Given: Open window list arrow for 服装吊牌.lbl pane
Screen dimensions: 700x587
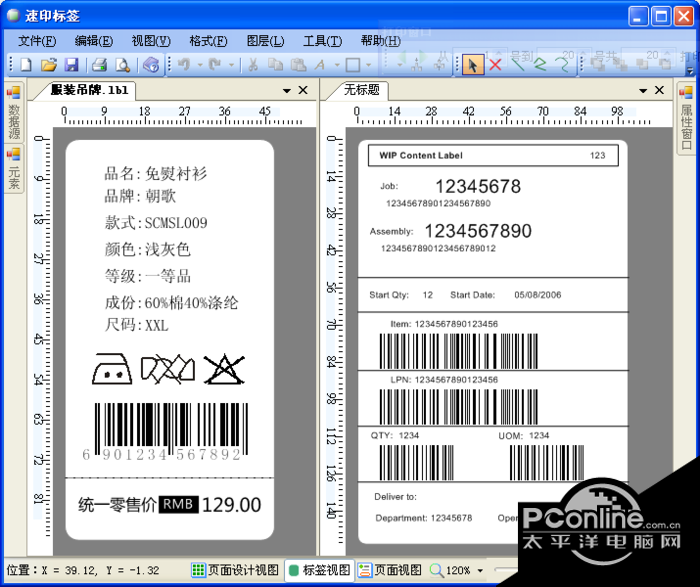Looking at the screenshot, I should click(287, 91).
